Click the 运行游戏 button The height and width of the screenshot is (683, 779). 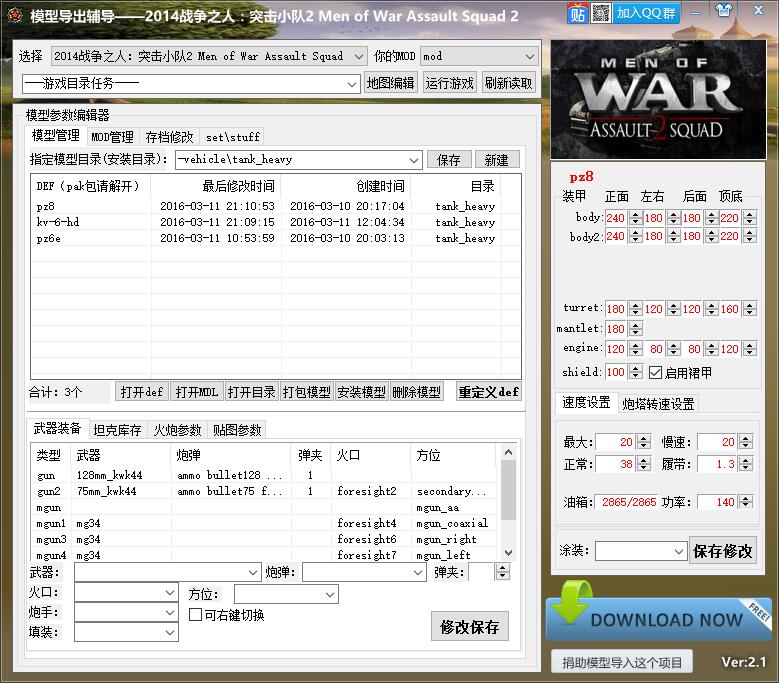coord(449,83)
